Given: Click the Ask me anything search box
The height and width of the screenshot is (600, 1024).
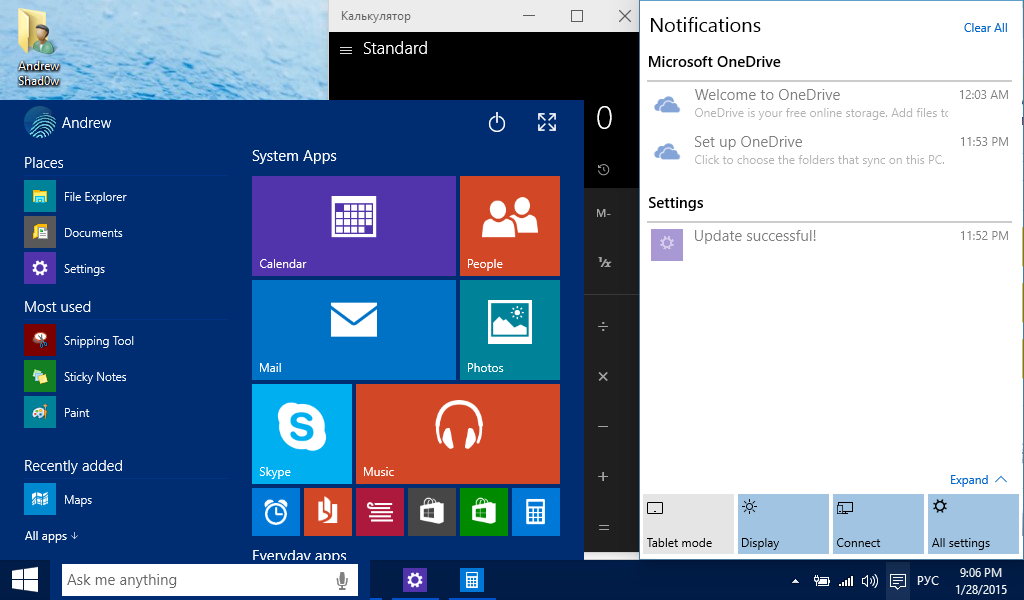Looking at the screenshot, I should click(210, 580).
